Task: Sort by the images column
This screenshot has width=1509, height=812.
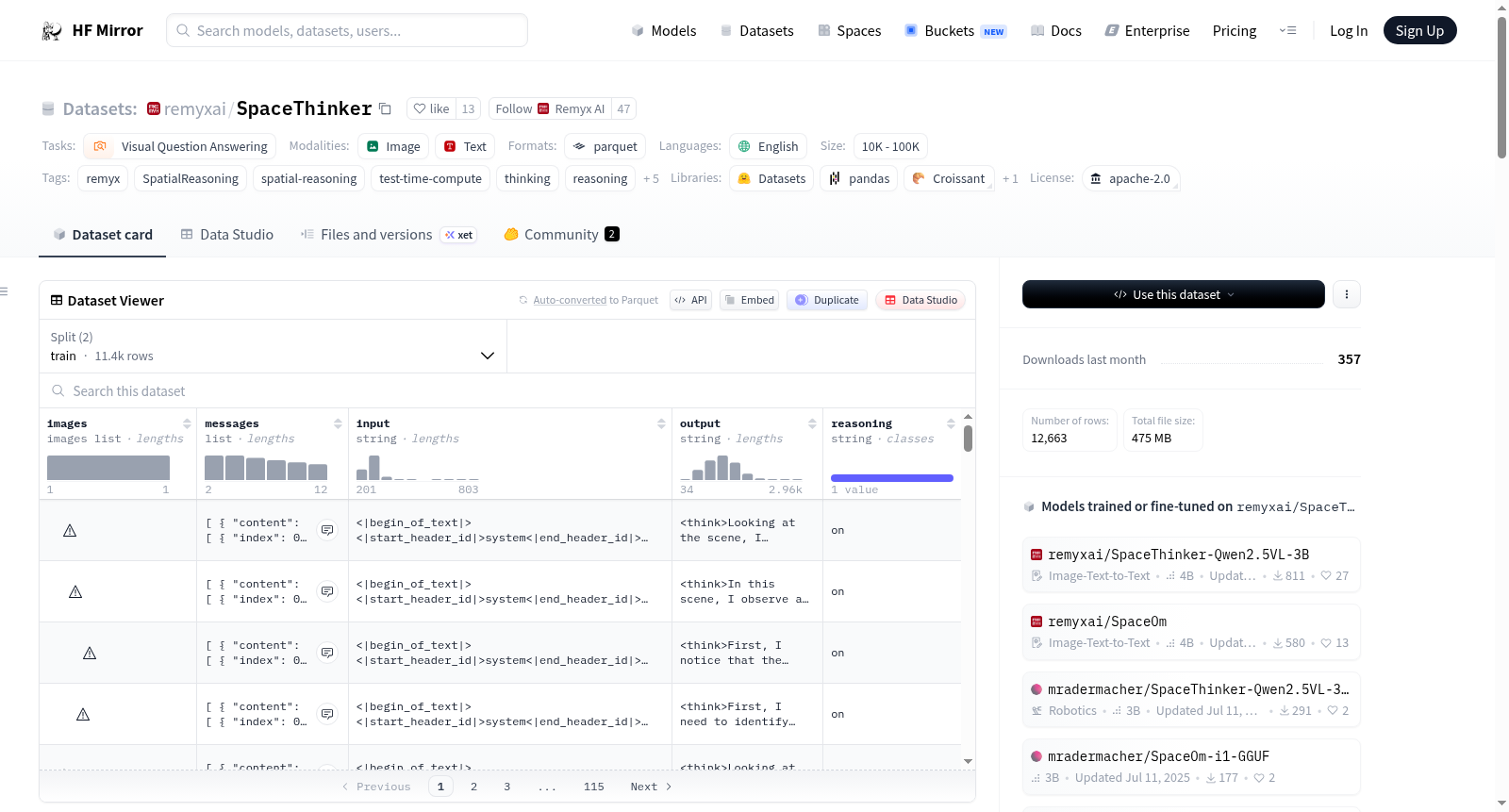Action: pyautogui.click(x=187, y=423)
